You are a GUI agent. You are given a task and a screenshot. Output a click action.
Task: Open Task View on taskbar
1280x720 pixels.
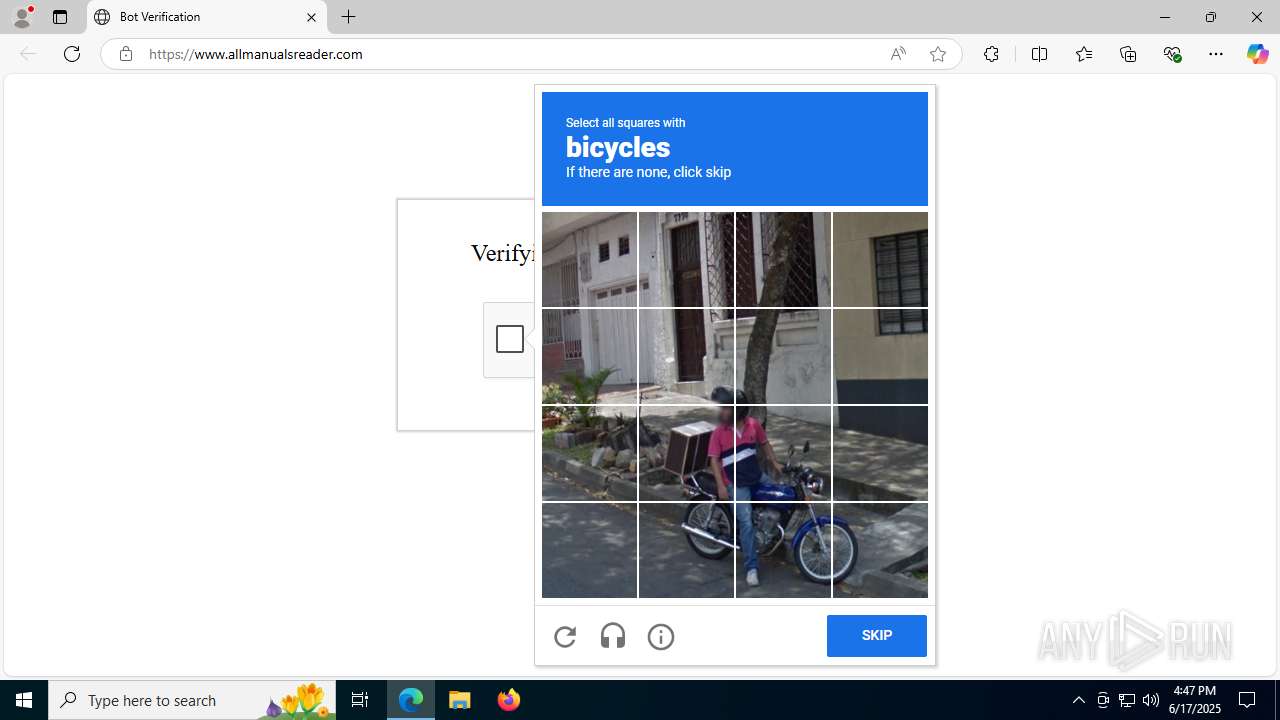pyautogui.click(x=360, y=700)
